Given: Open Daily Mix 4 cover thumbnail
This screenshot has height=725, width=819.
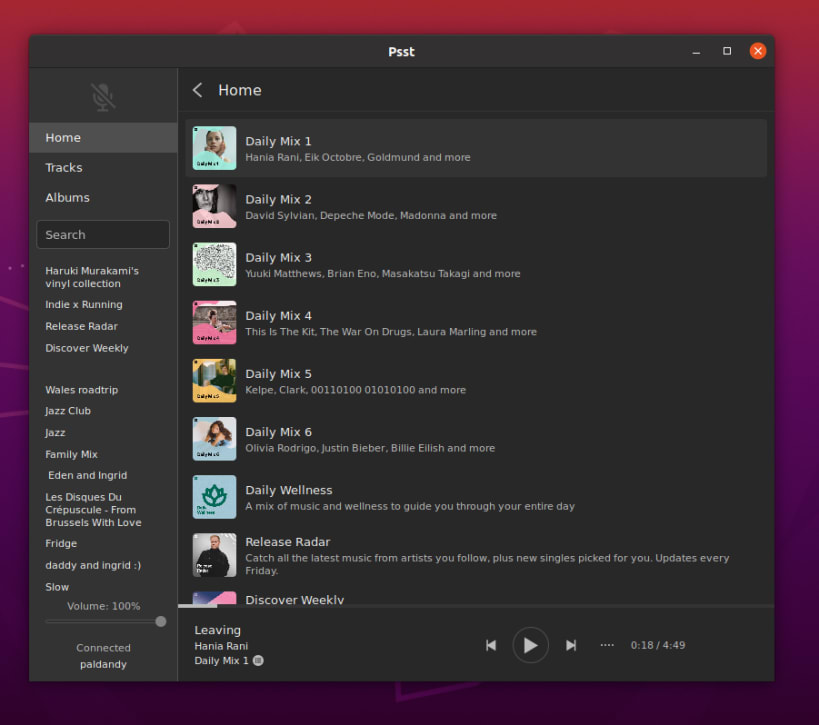Looking at the screenshot, I should click(214, 322).
